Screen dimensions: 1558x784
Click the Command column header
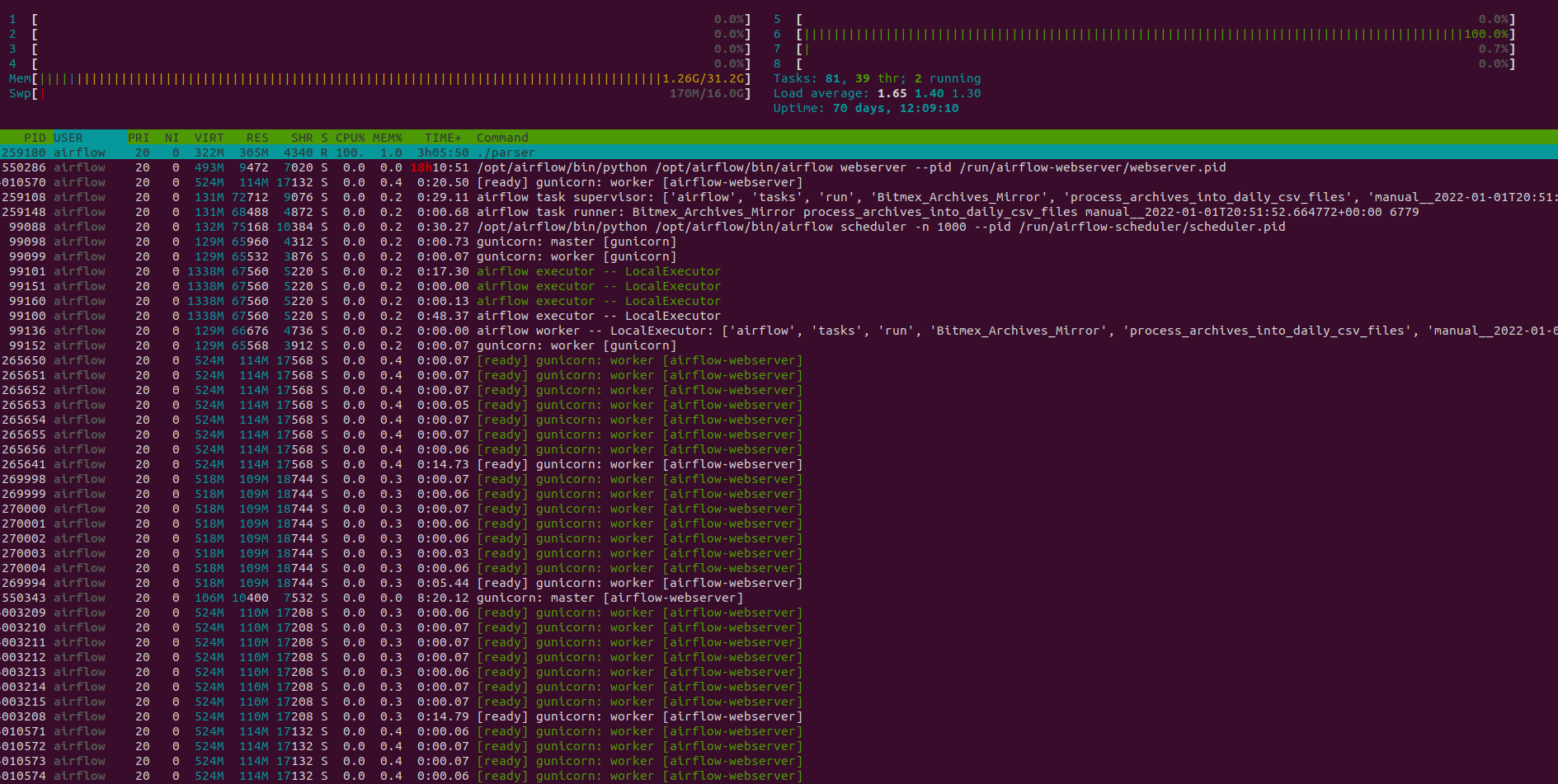pyautogui.click(x=502, y=138)
